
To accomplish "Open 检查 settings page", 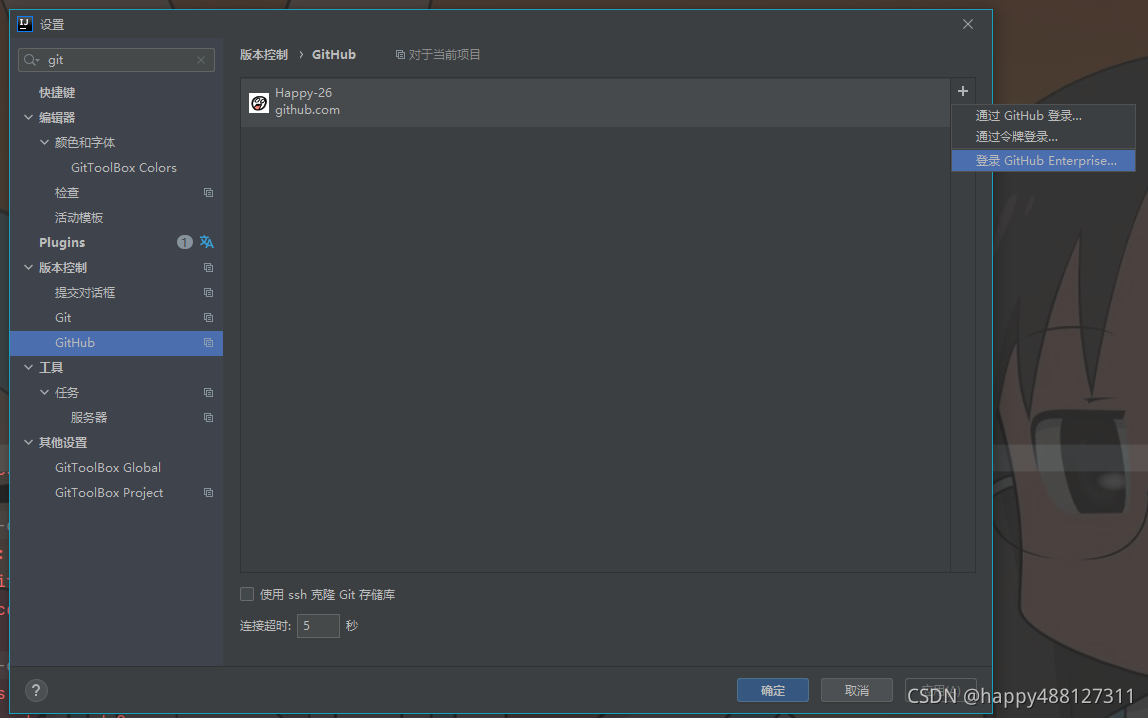I will click(x=67, y=192).
